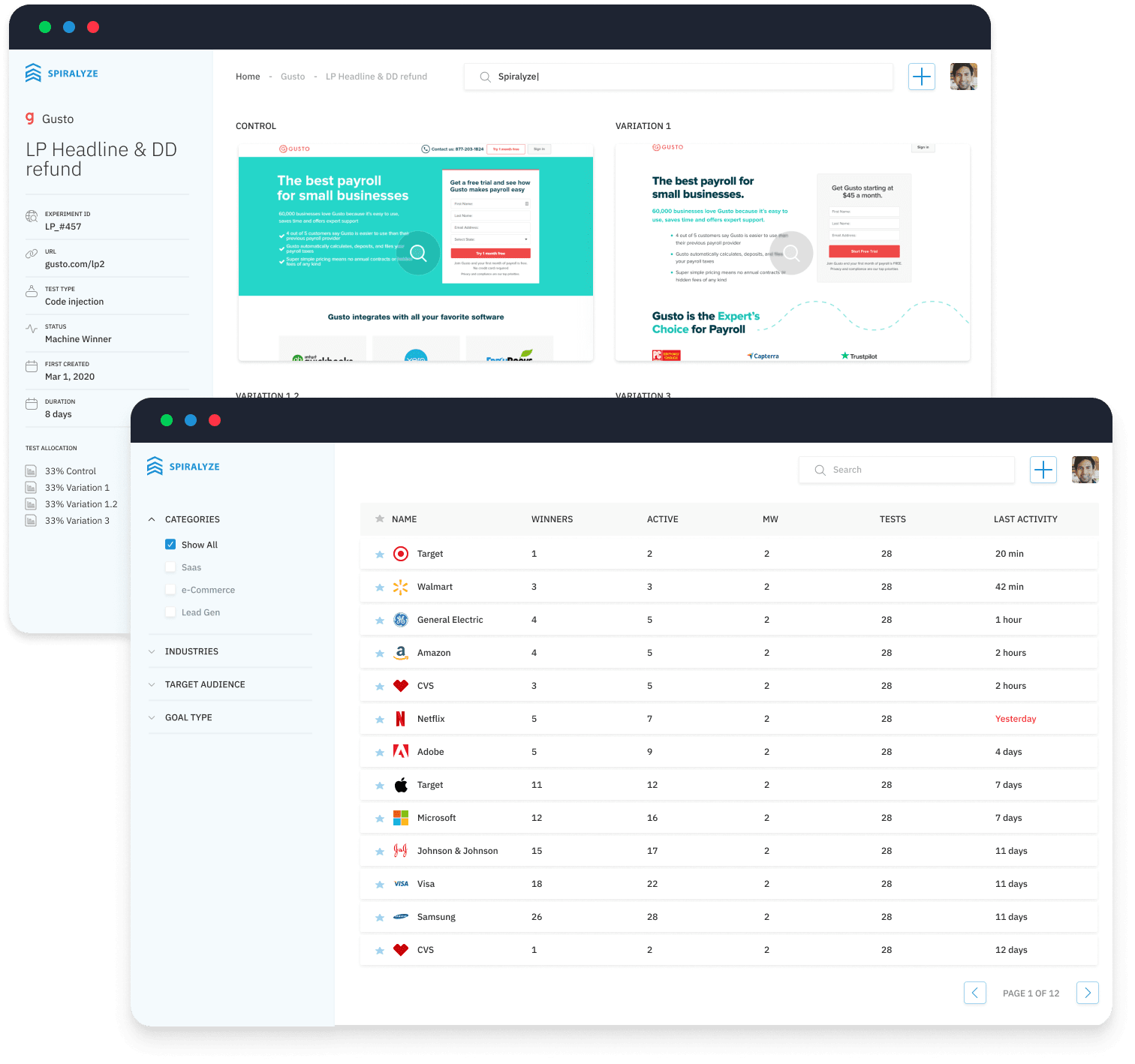Go to Home in the breadcrumb
The height and width of the screenshot is (1064, 1135).
tap(248, 77)
